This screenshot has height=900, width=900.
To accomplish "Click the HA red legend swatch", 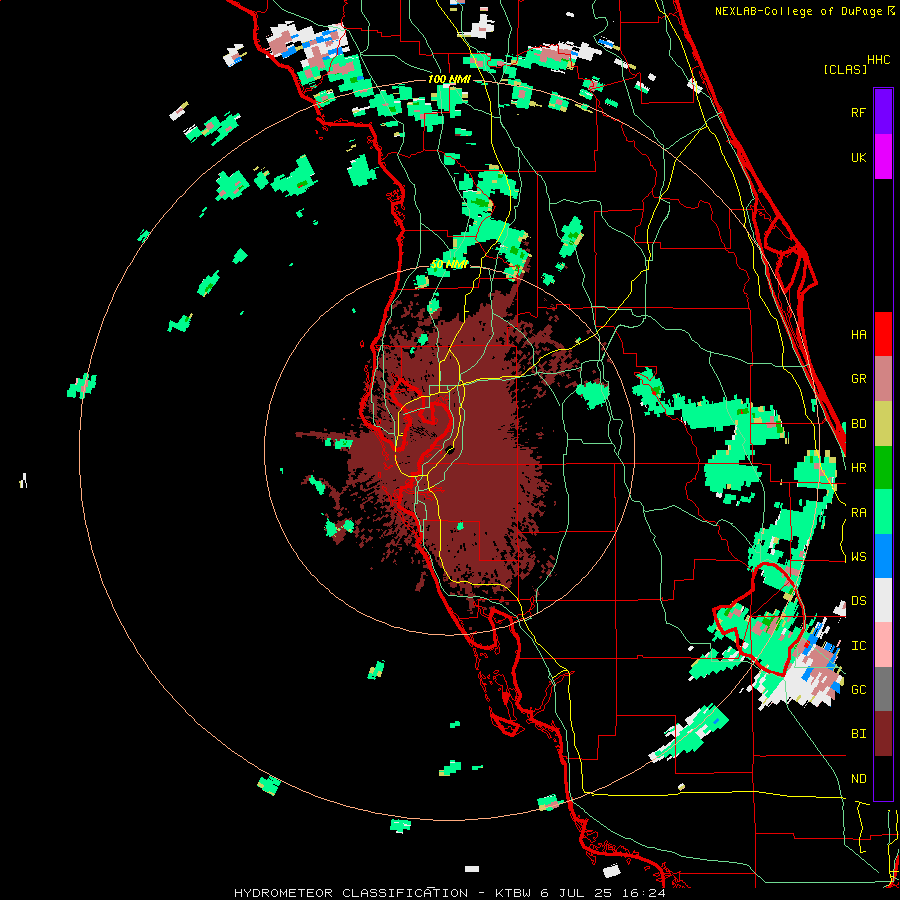I will tap(883, 334).
